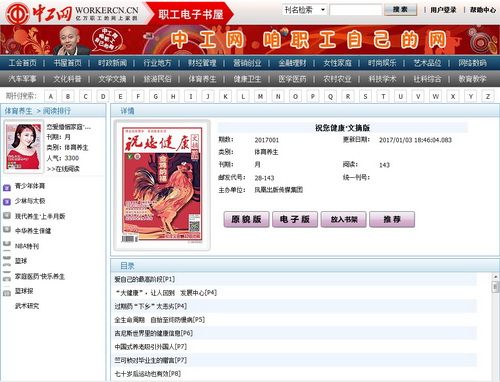Click rank badge beside 现代养生·上半月版
The image size is (500, 382).
tap(7, 216)
